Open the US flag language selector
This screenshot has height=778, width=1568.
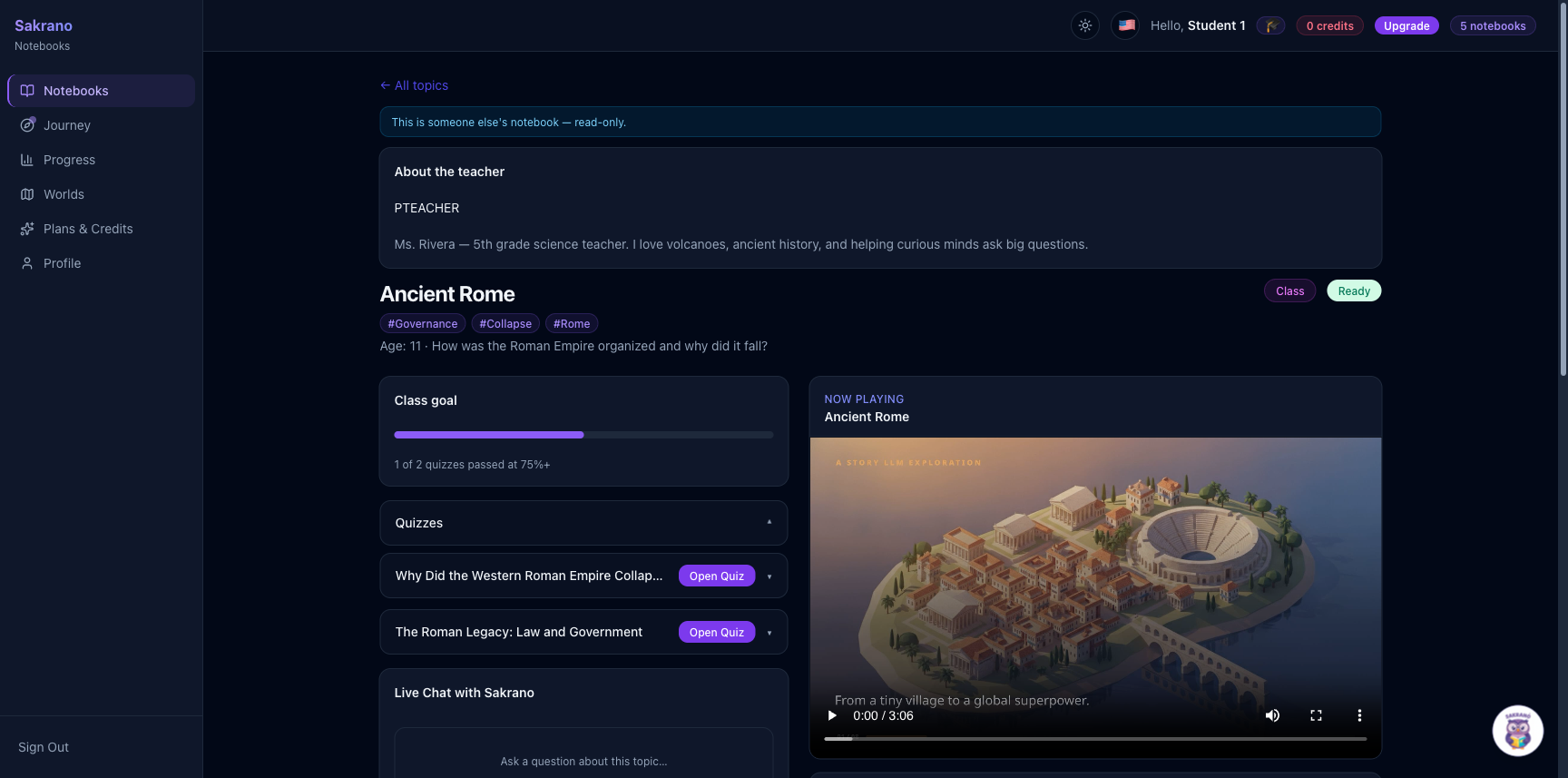pyautogui.click(x=1126, y=25)
